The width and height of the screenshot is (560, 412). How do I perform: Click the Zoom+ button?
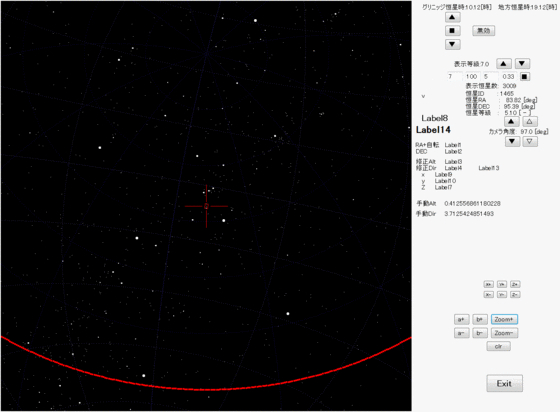click(x=504, y=319)
